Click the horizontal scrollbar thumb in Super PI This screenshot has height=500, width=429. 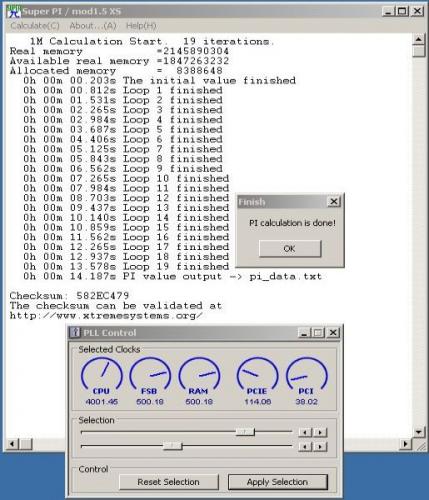coord(25,444)
